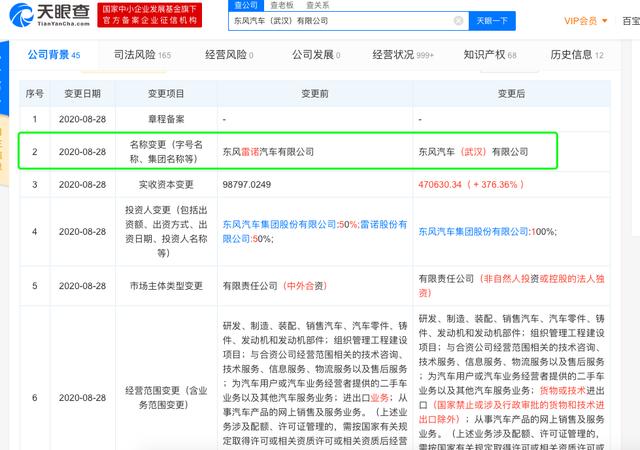Select the 变更后 column header
This screenshot has height=450, width=640.
(x=511, y=94)
